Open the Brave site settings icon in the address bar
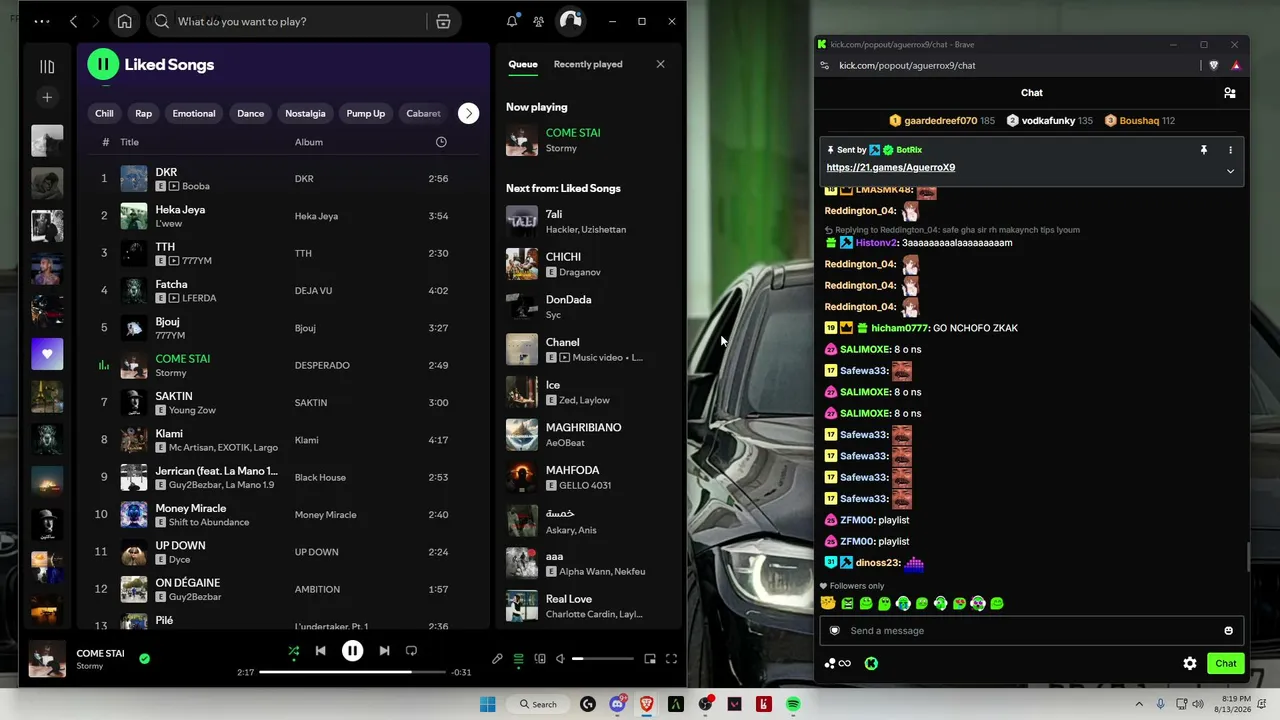The image size is (1280, 720). tap(824, 65)
